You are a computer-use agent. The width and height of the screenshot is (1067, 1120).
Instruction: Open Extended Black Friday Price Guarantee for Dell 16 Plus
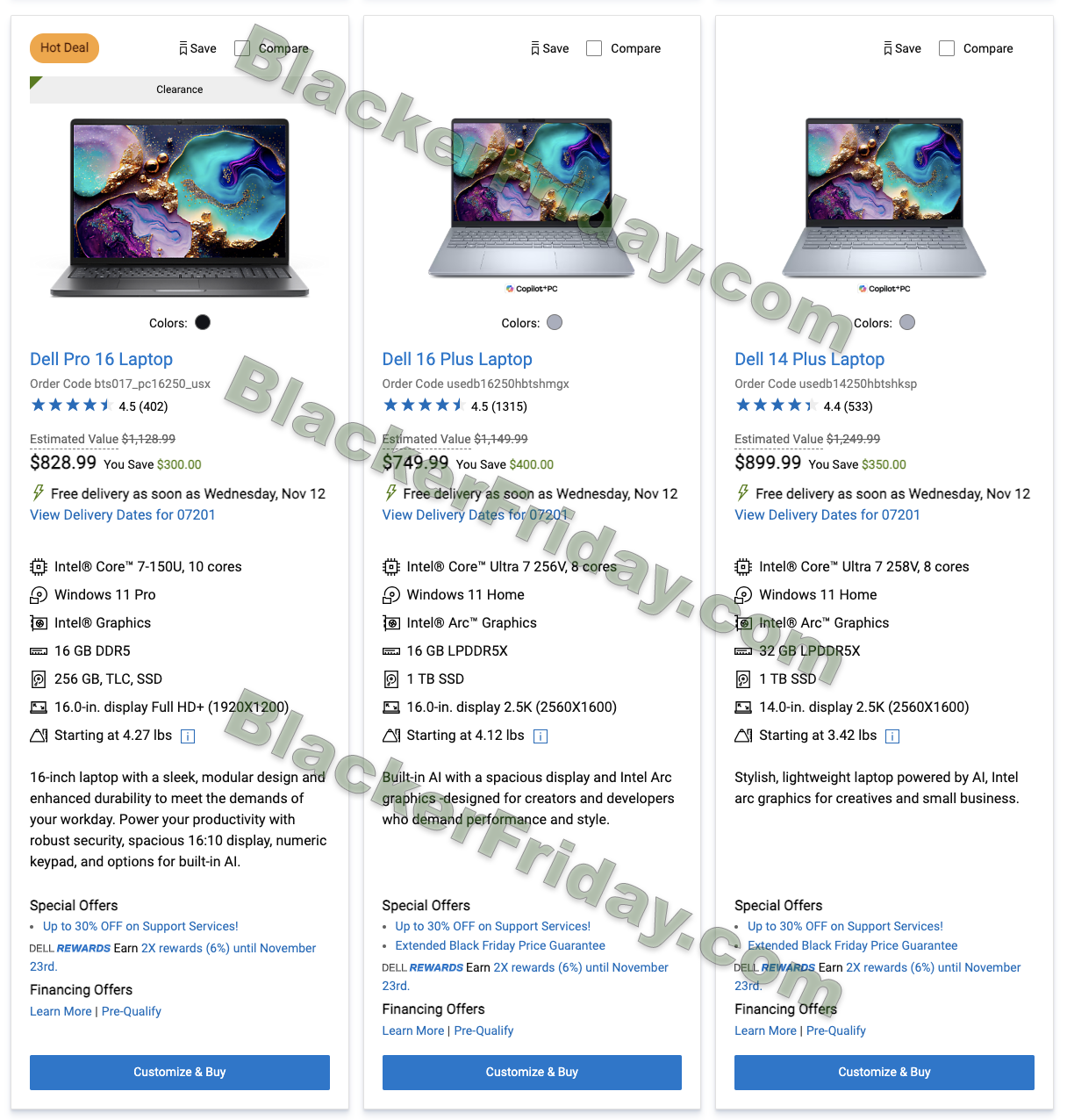pos(500,946)
